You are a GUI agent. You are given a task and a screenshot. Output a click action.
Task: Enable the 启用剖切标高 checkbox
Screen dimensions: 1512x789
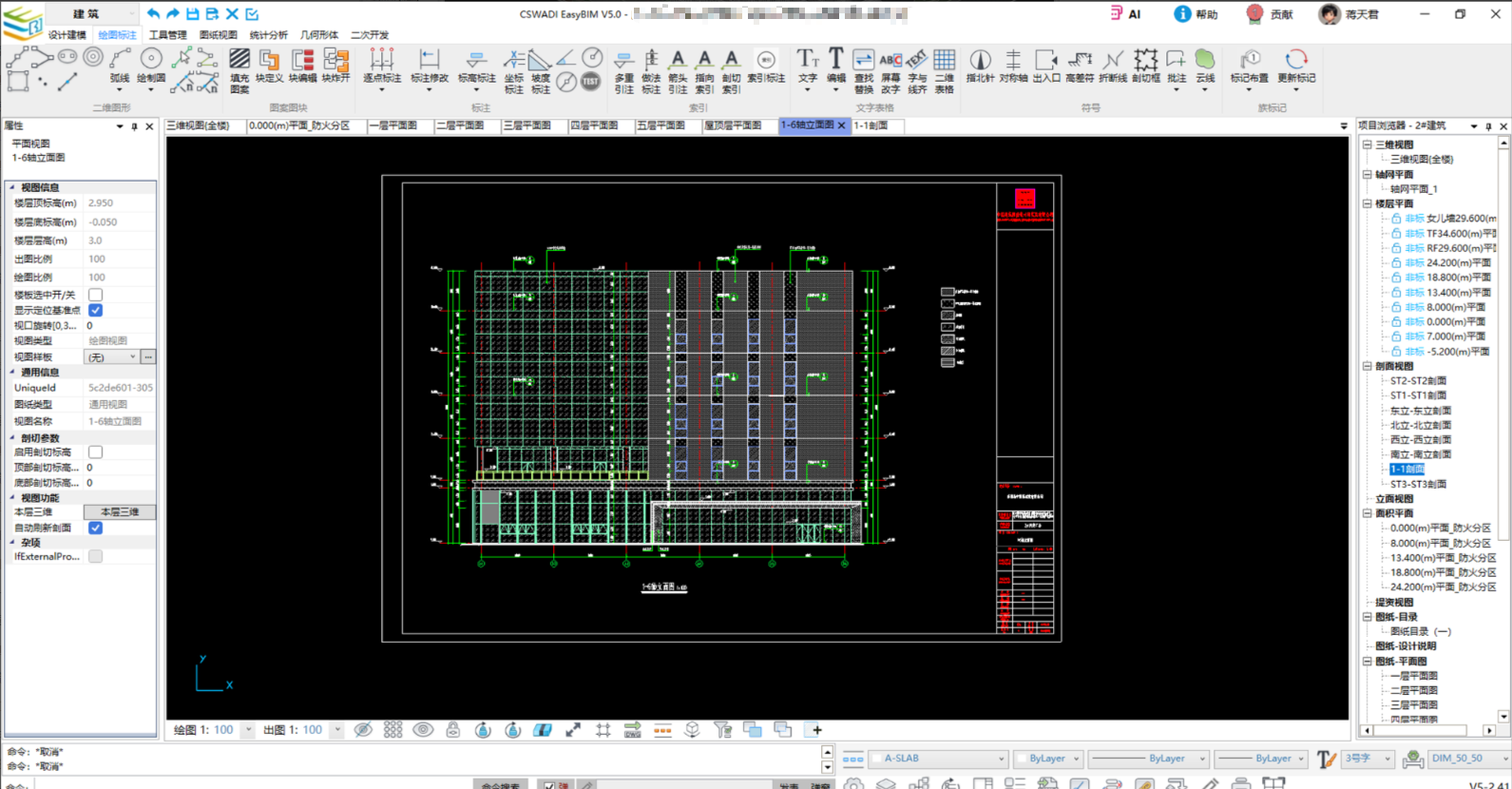[96, 452]
